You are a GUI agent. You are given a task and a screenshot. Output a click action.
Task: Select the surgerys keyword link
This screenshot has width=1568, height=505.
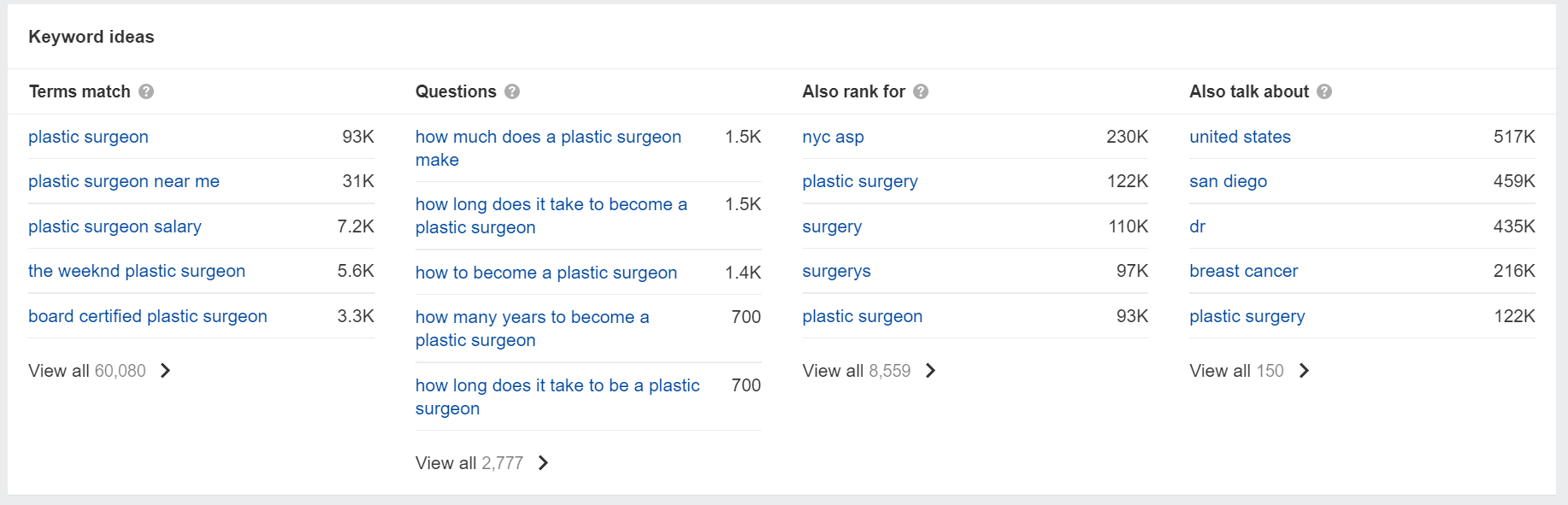[836, 271]
